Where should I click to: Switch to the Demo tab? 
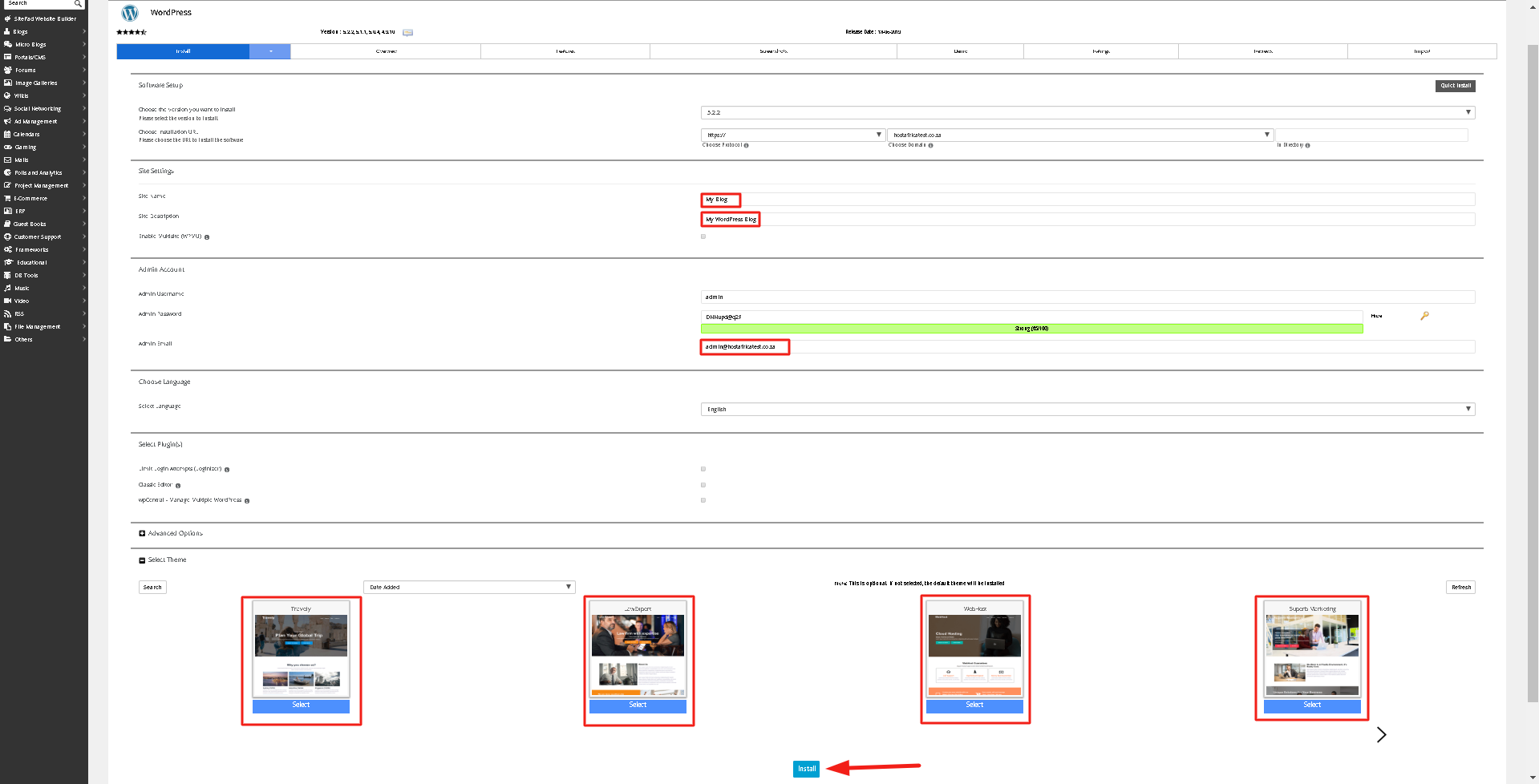coord(960,51)
